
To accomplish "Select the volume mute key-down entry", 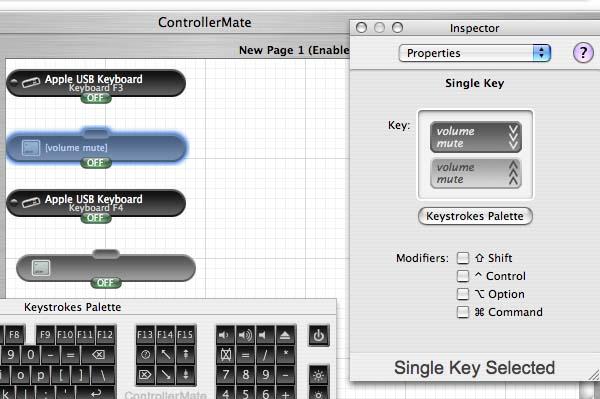I will click(x=475, y=137).
